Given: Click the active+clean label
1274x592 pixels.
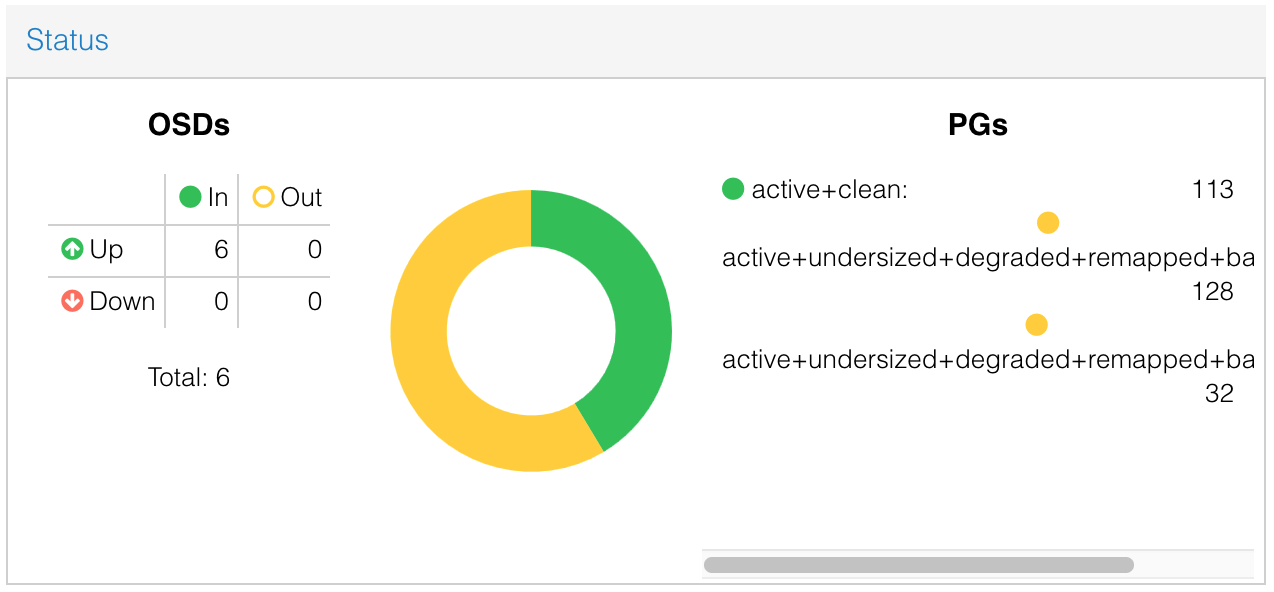Looking at the screenshot, I should [x=830, y=189].
